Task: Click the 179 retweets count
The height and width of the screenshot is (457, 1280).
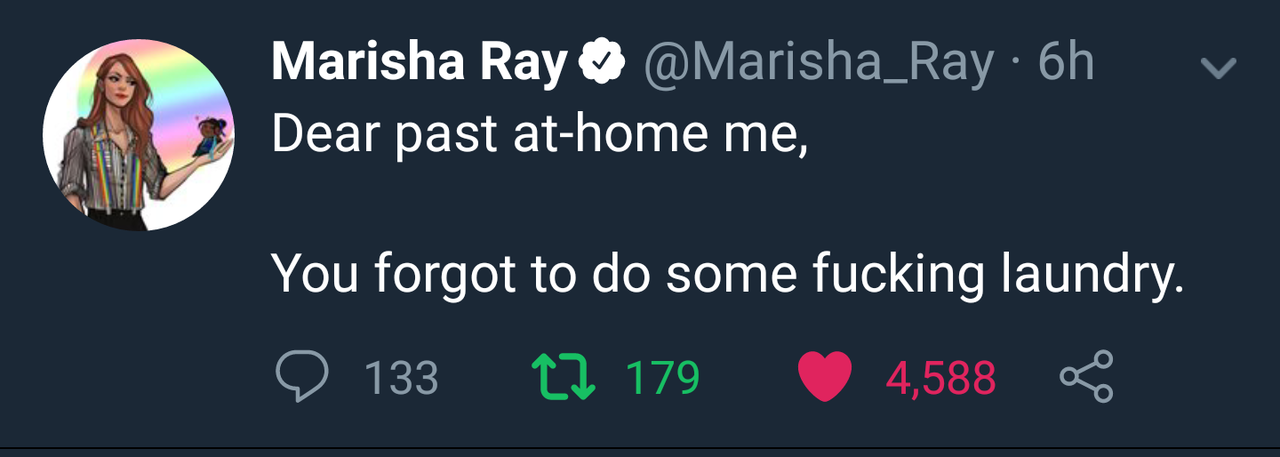Action: [662, 378]
